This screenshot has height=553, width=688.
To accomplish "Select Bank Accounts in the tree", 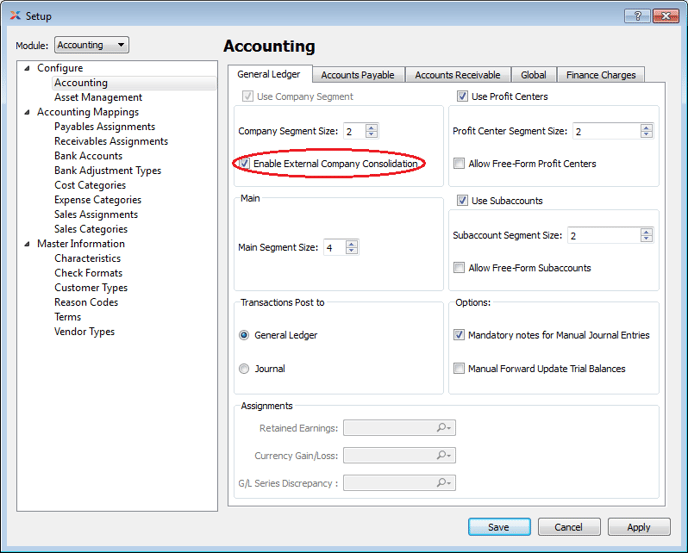I will point(88,156).
